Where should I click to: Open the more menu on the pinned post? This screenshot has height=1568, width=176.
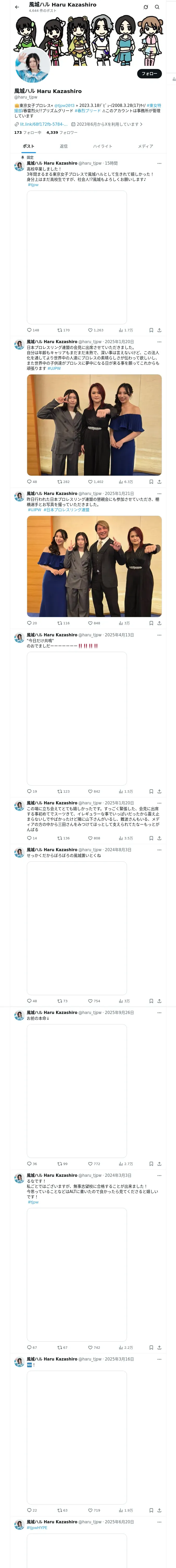[x=160, y=163]
